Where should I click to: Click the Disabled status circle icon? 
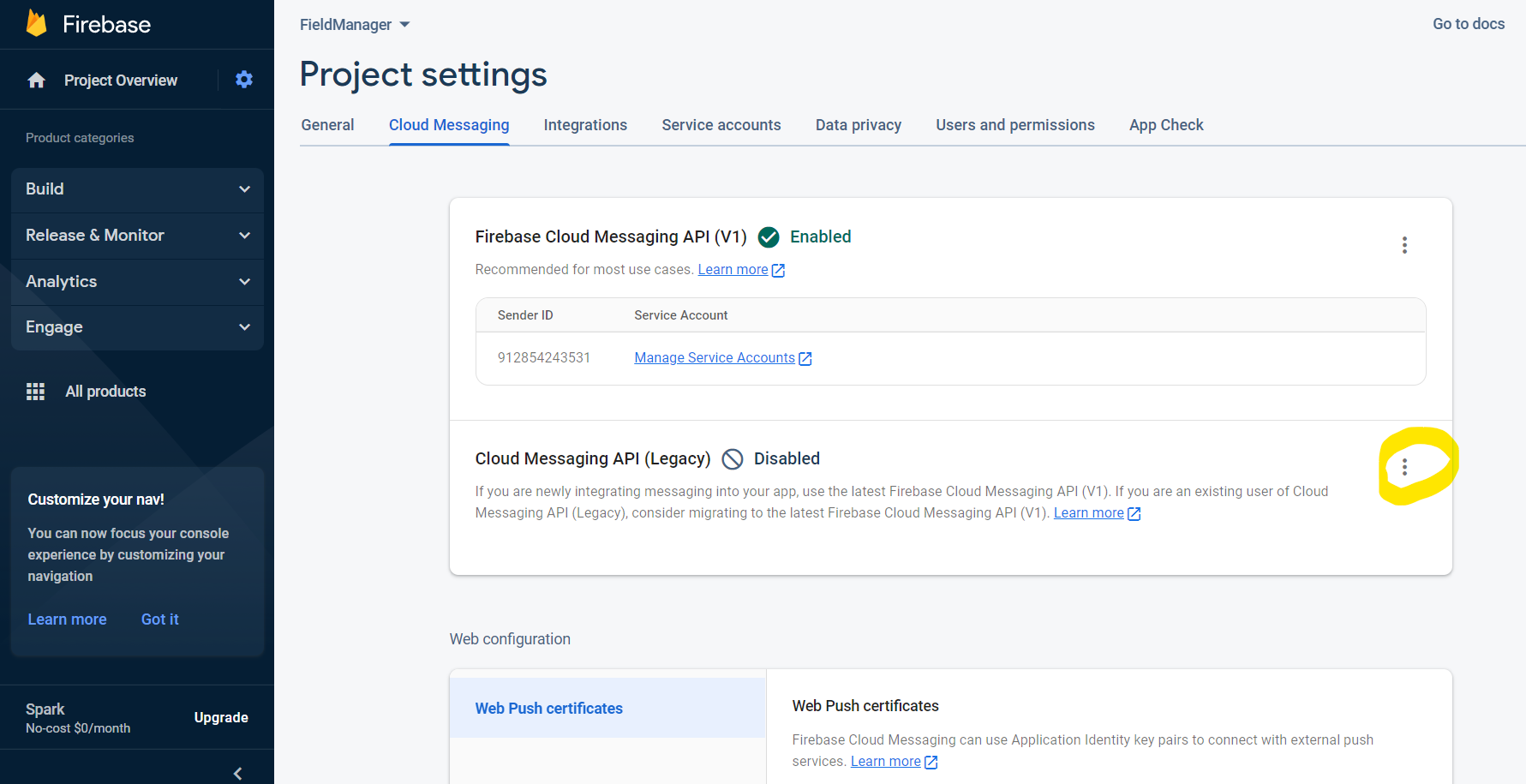(x=733, y=459)
